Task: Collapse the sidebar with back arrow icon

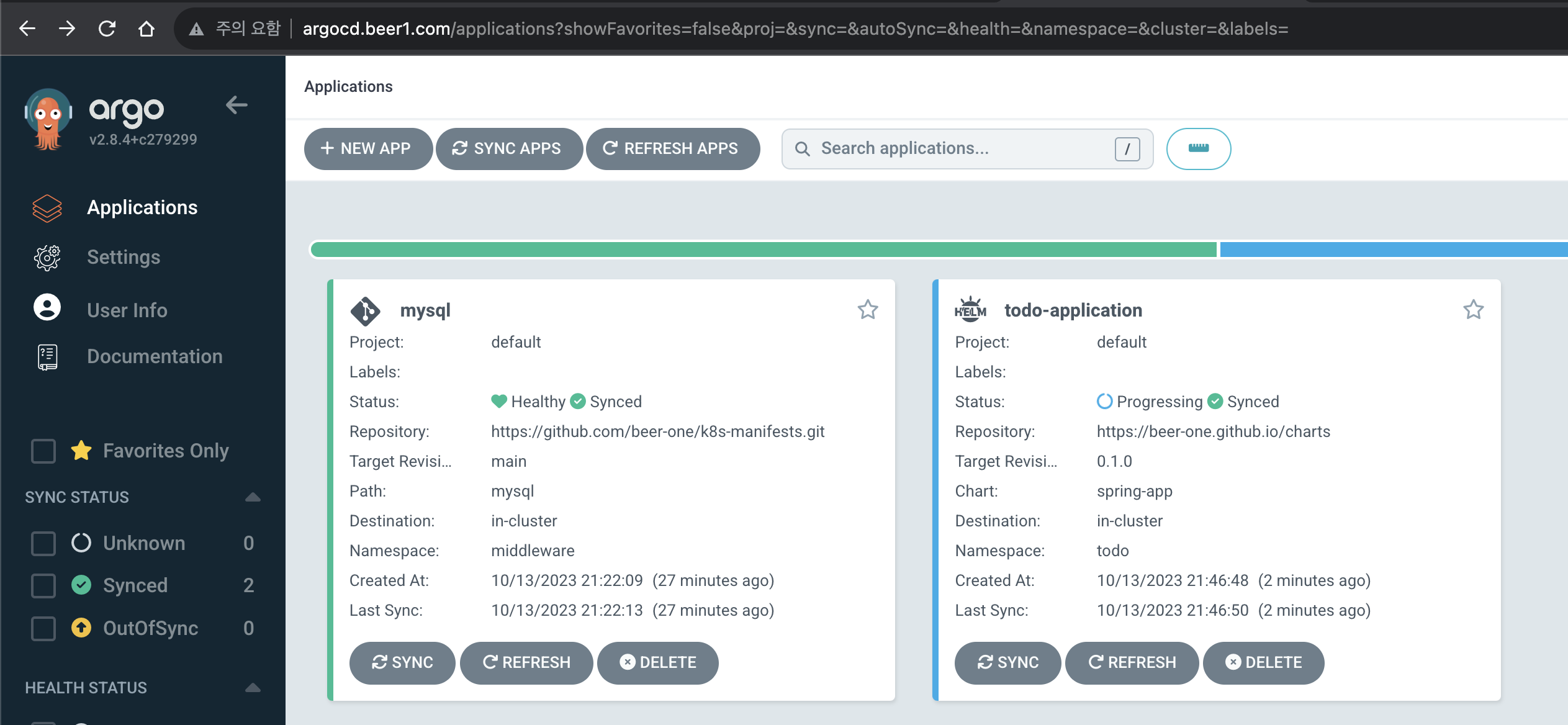Action: [x=237, y=105]
